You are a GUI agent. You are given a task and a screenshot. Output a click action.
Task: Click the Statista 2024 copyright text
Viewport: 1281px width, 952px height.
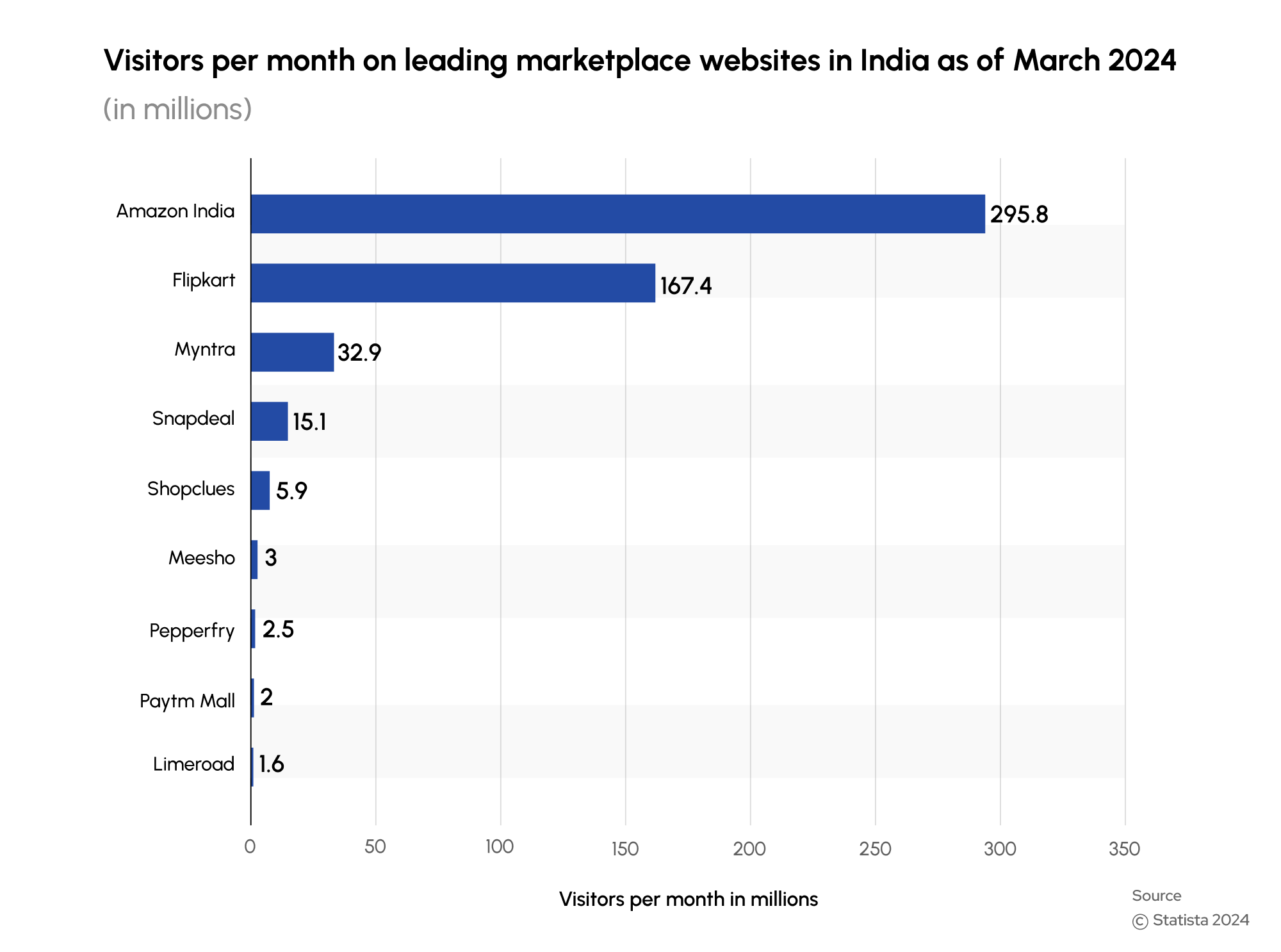pos(1200,920)
